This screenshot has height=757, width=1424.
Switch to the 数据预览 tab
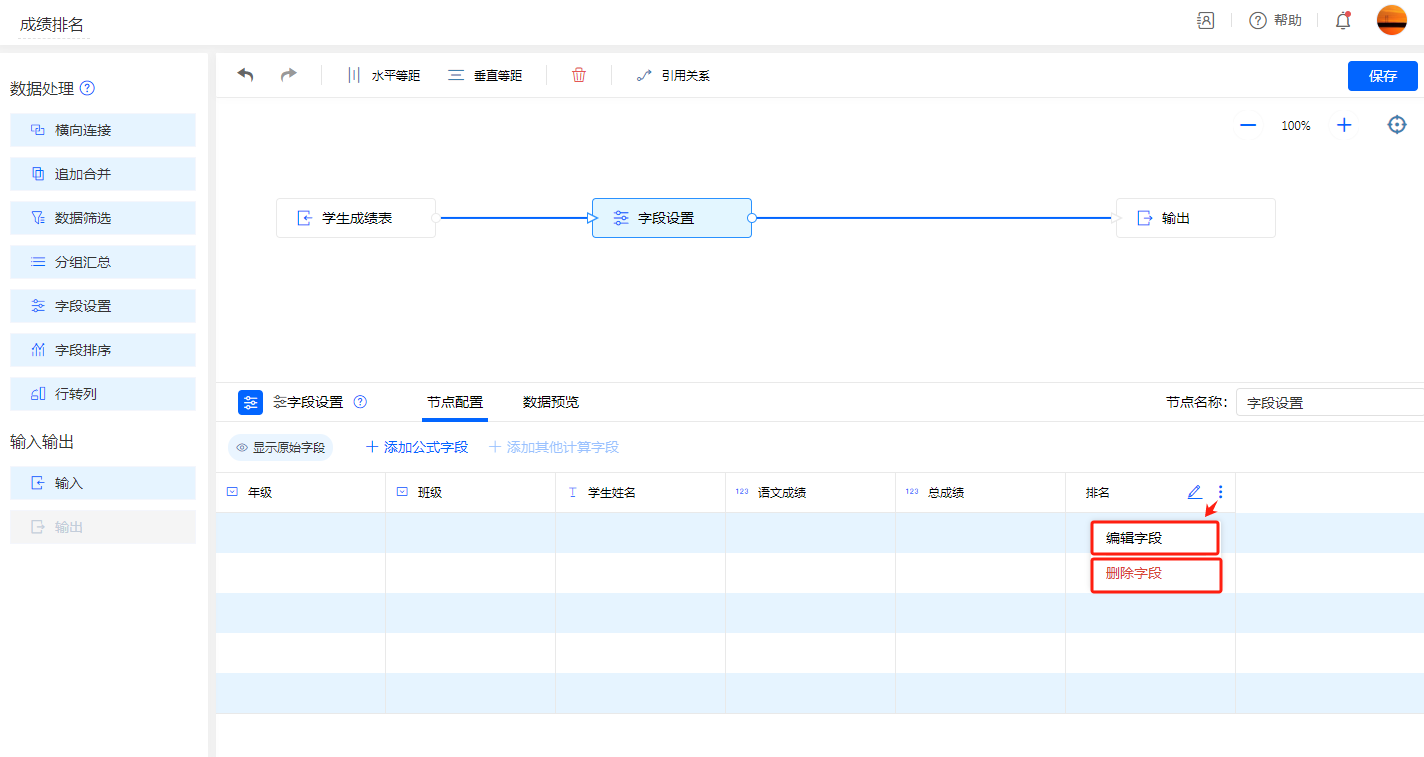click(x=550, y=402)
